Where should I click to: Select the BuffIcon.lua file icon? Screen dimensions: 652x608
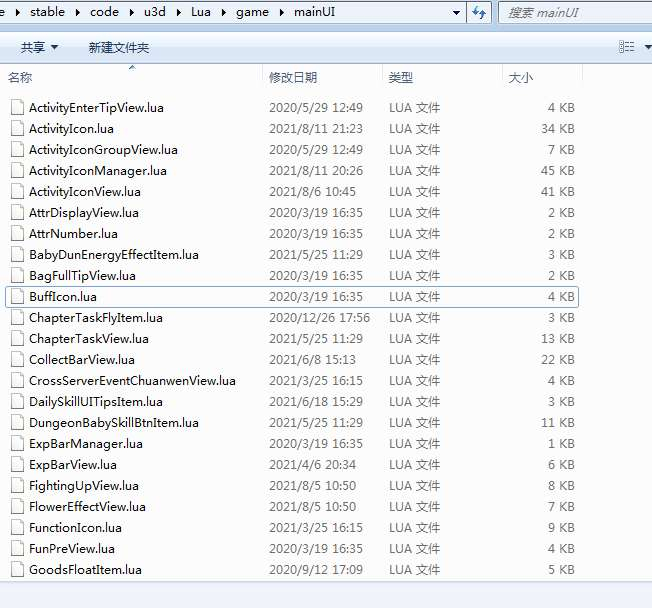point(17,297)
